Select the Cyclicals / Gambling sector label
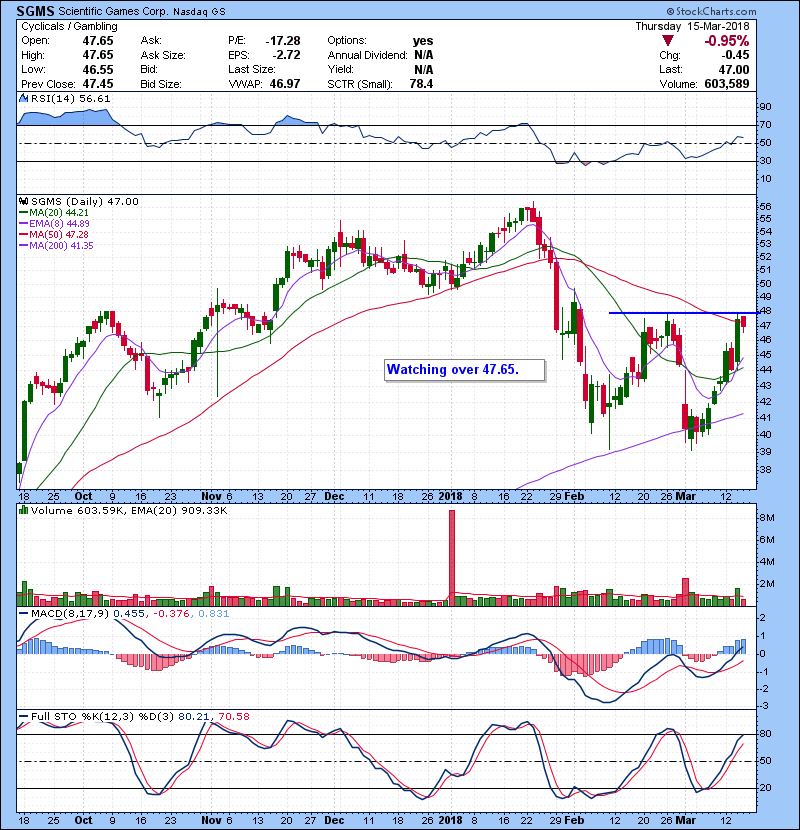Viewport: 800px width, 830px height. point(69,26)
